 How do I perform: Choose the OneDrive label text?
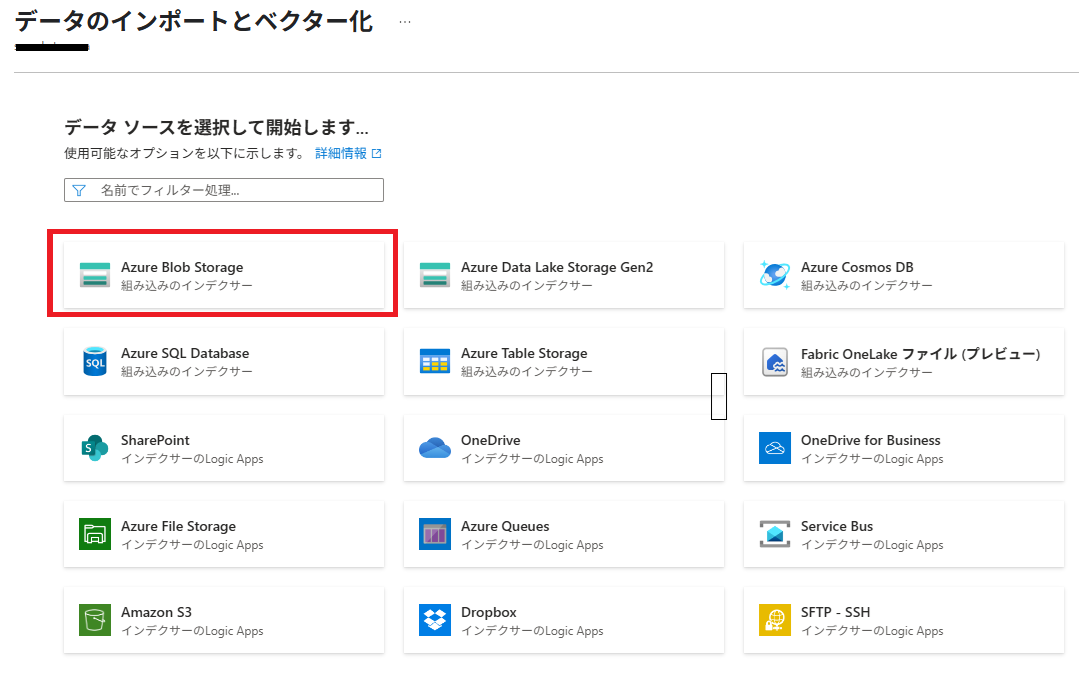491,440
